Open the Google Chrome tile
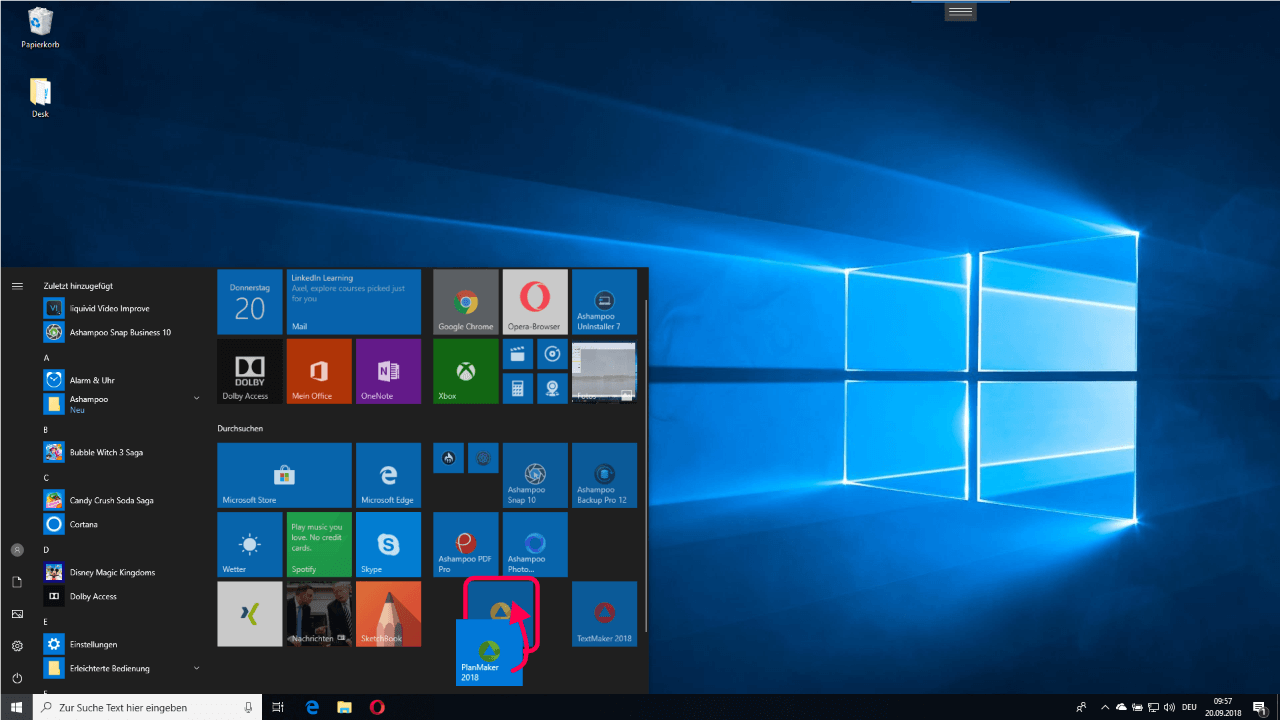The width and height of the screenshot is (1280, 720). [x=466, y=302]
